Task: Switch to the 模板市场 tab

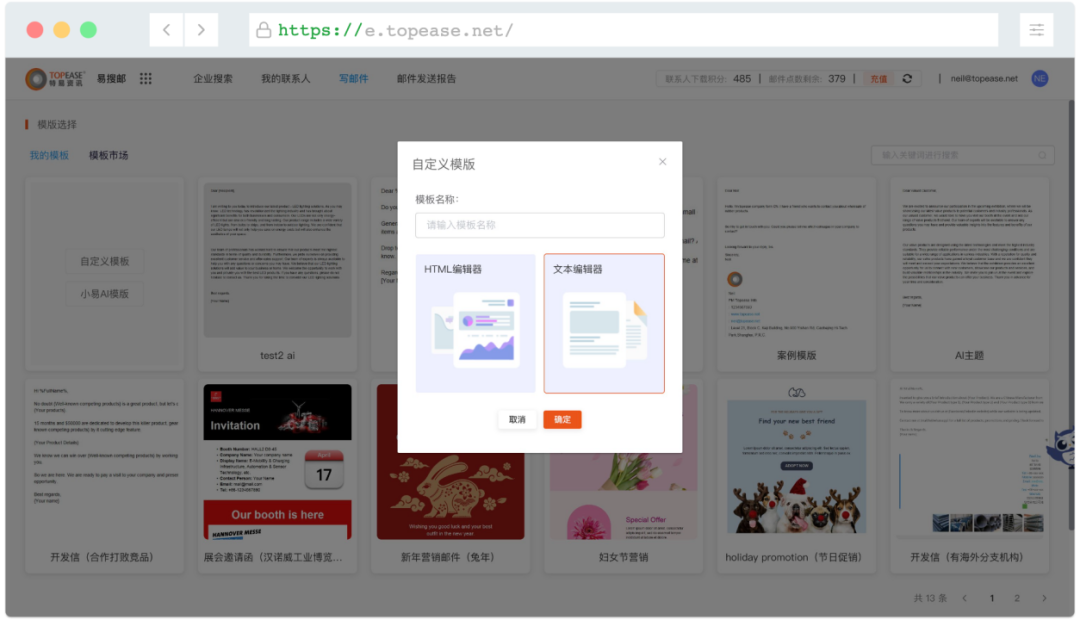Action: click(109, 155)
